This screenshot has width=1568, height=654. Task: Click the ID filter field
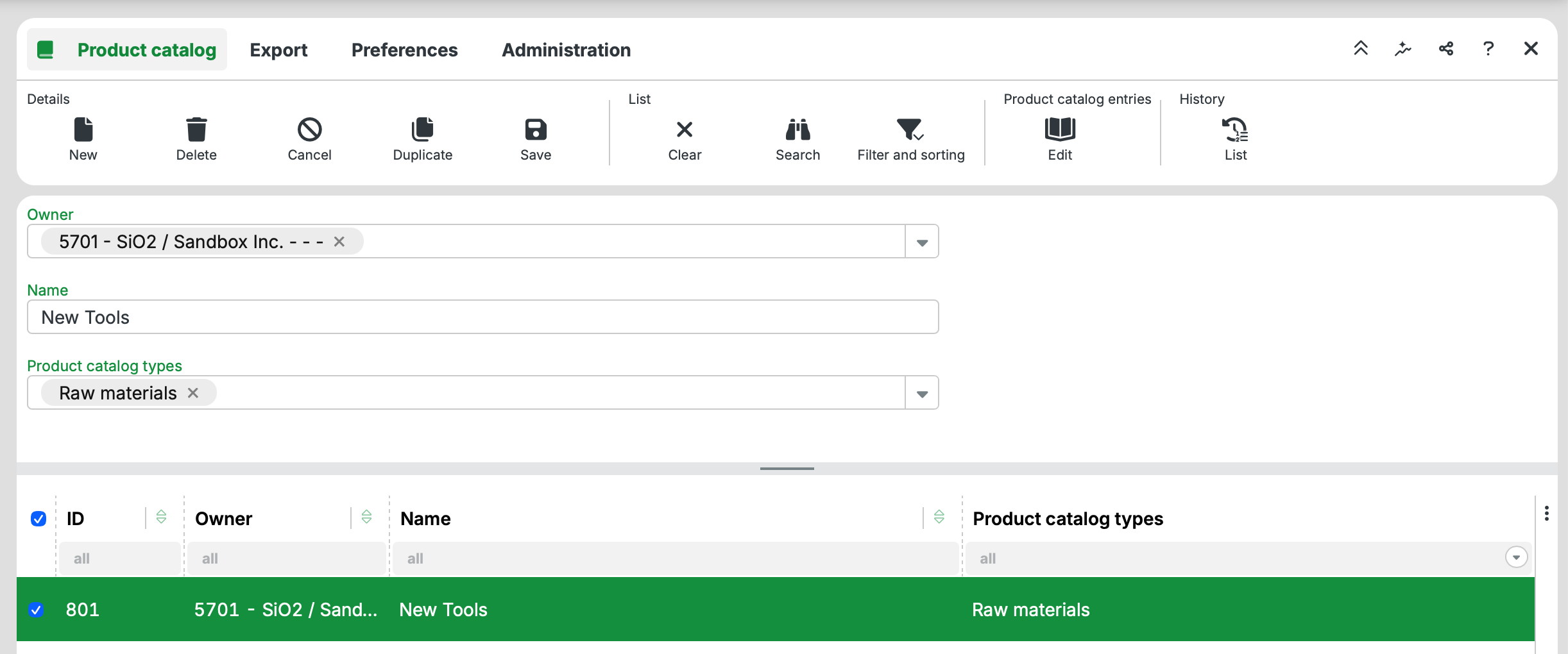click(x=119, y=558)
